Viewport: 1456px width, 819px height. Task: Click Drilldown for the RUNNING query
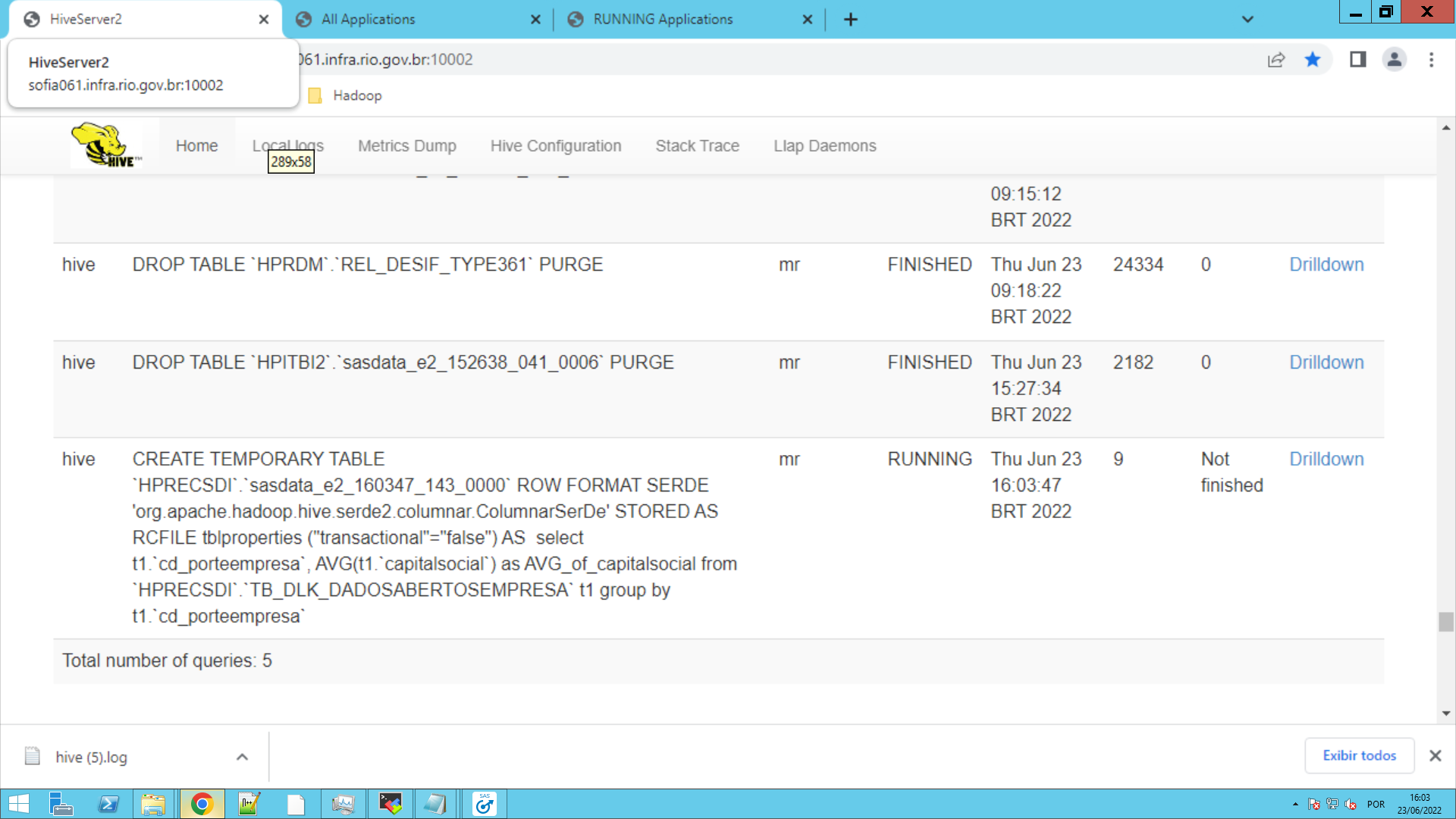coord(1326,459)
